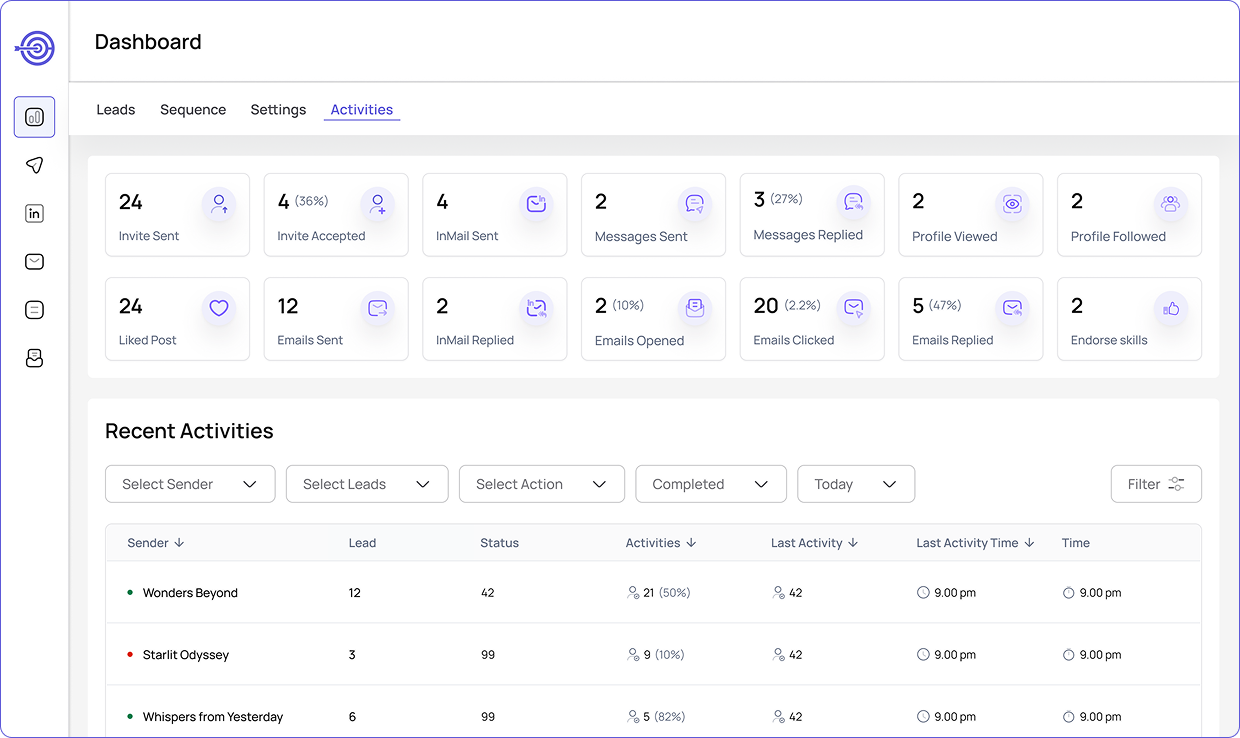Open the Select Action dropdown
This screenshot has height=738, width=1240.
pos(541,484)
